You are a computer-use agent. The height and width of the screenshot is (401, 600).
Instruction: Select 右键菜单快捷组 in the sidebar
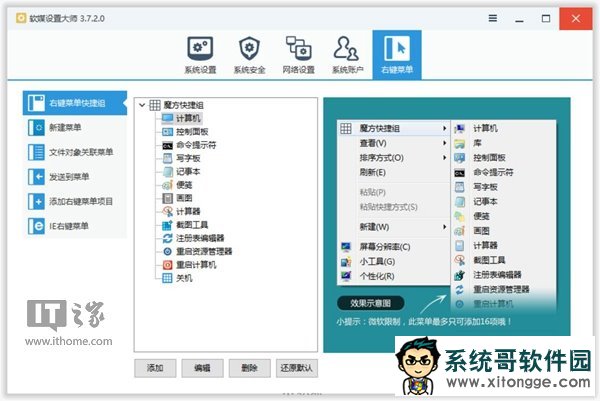pos(76,103)
